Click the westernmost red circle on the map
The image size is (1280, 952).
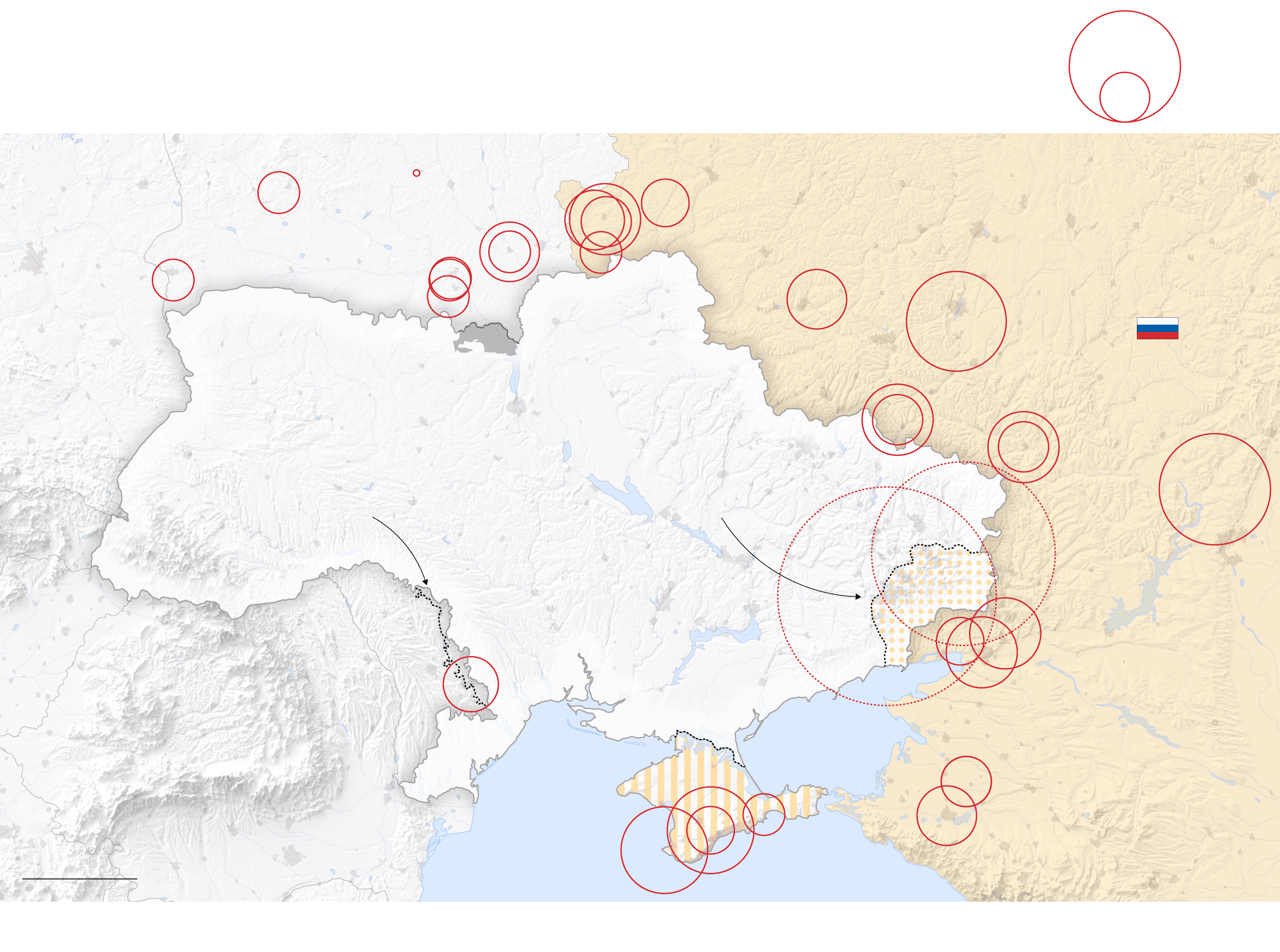(173, 280)
